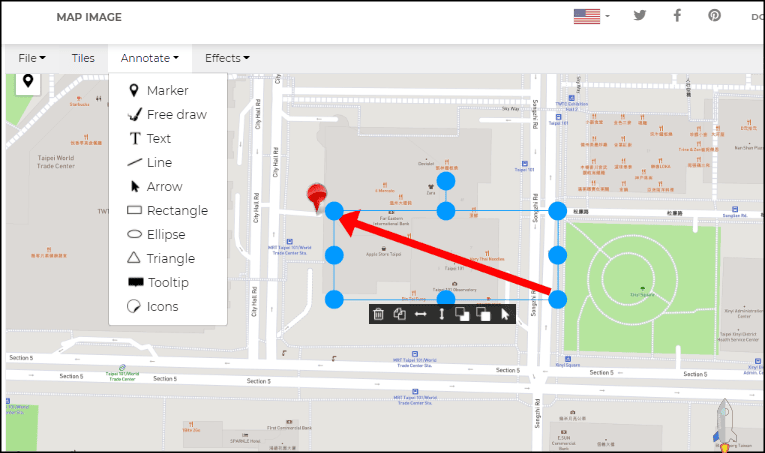Click the cursor icon in the object toolbar
Image resolution: width=765 pixels, height=453 pixels.
pyautogui.click(x=505, y=314)
